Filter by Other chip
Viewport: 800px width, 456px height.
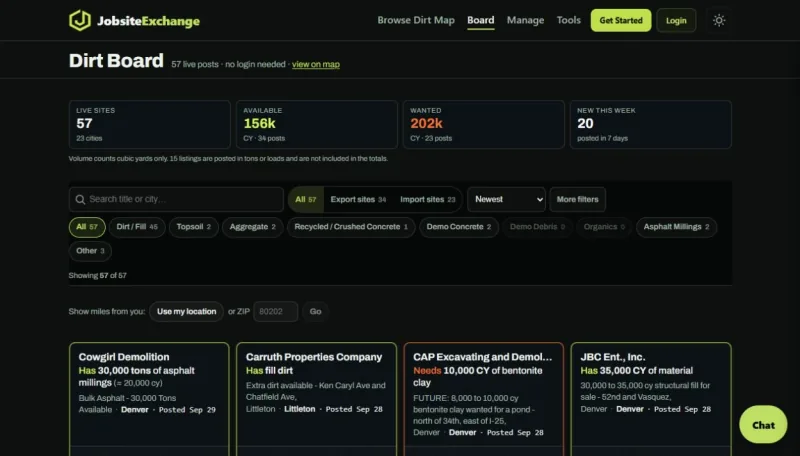pos(90,251)
